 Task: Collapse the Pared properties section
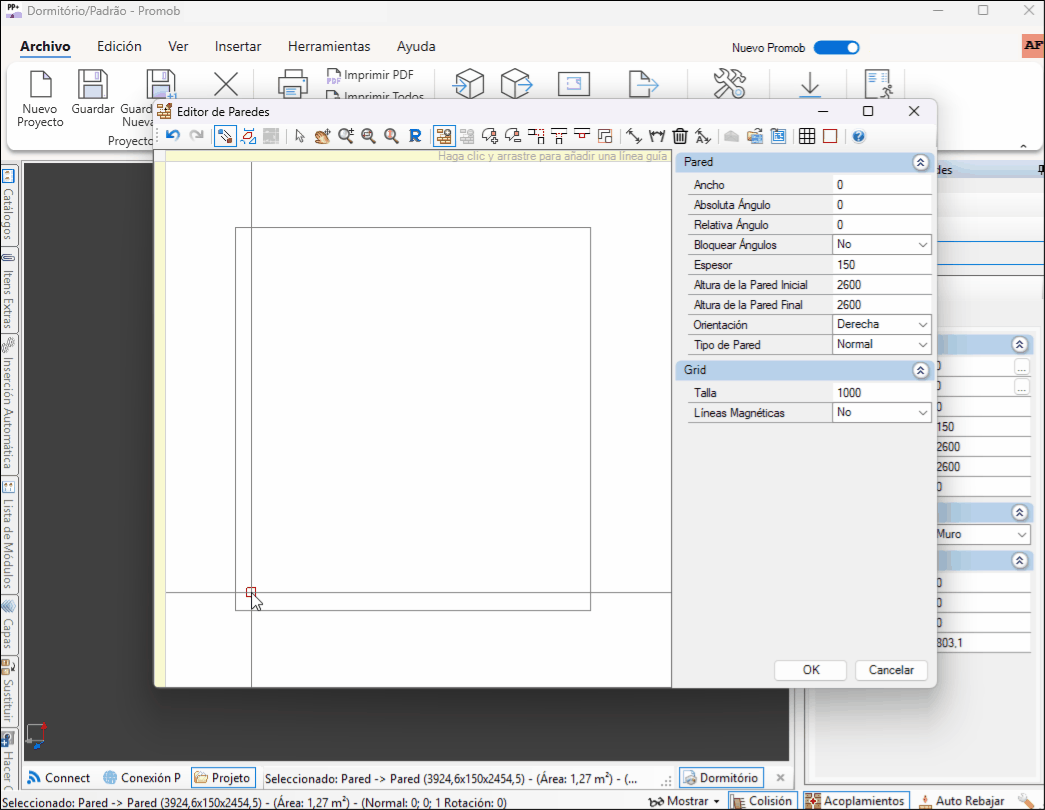click(920, 162)
